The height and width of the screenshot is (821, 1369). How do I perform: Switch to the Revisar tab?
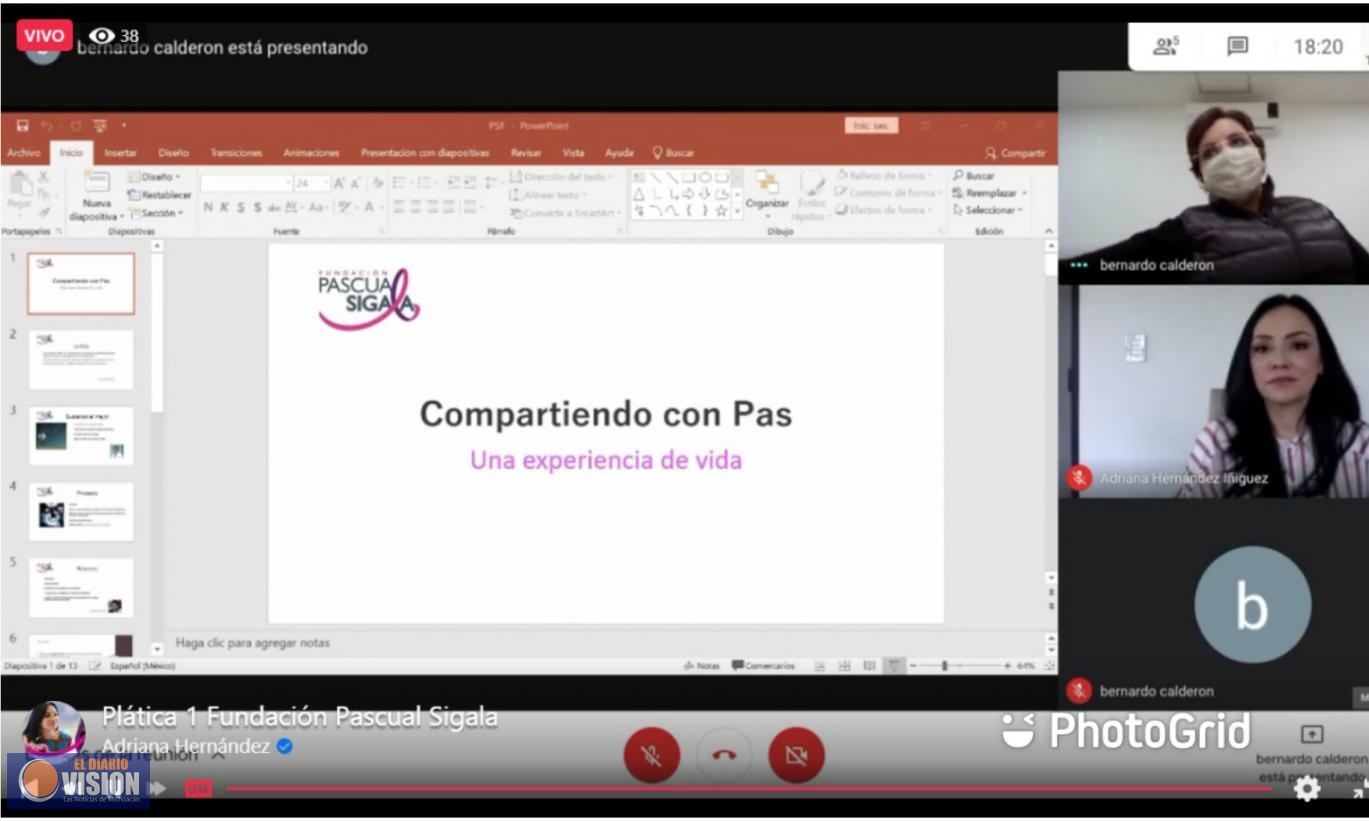point(526,153)
